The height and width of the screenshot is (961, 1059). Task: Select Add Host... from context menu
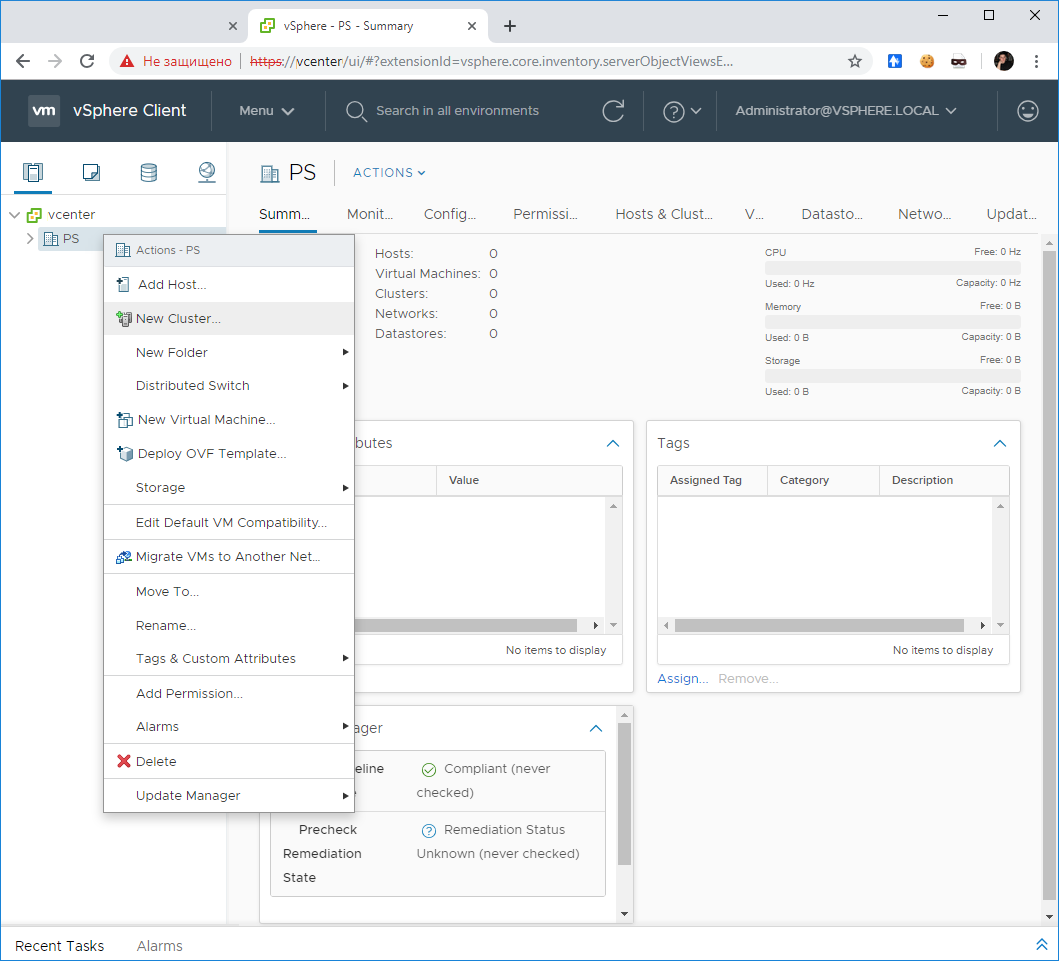(229, 284)
